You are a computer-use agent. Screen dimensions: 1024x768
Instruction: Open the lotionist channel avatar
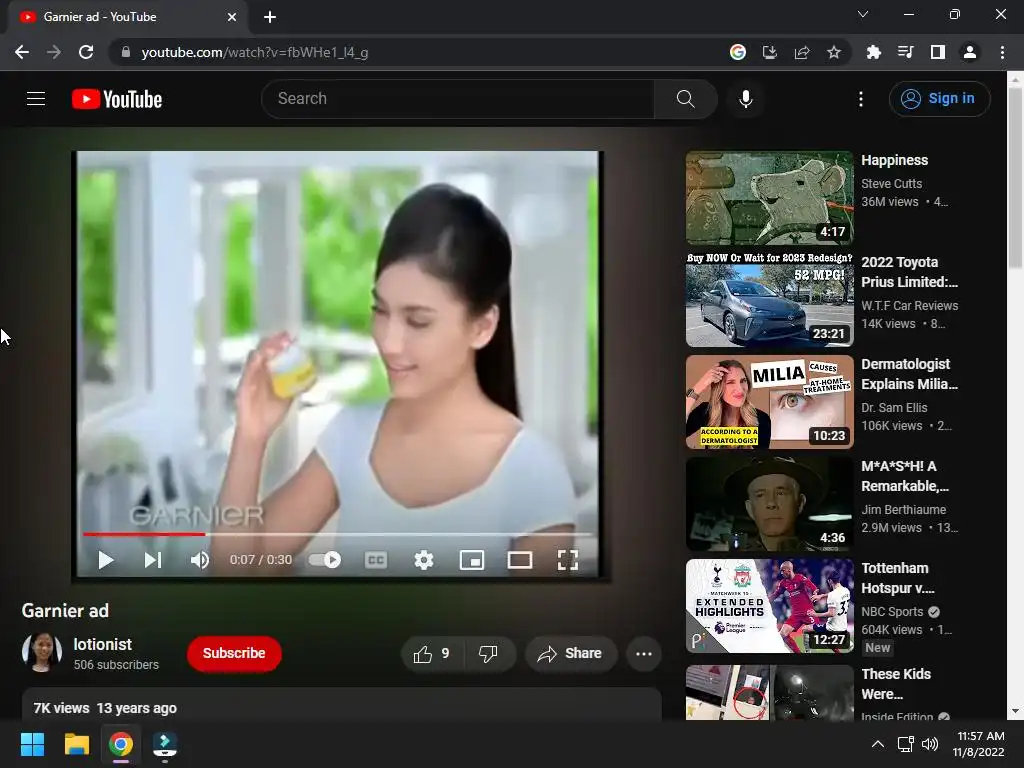pos(42,652)
